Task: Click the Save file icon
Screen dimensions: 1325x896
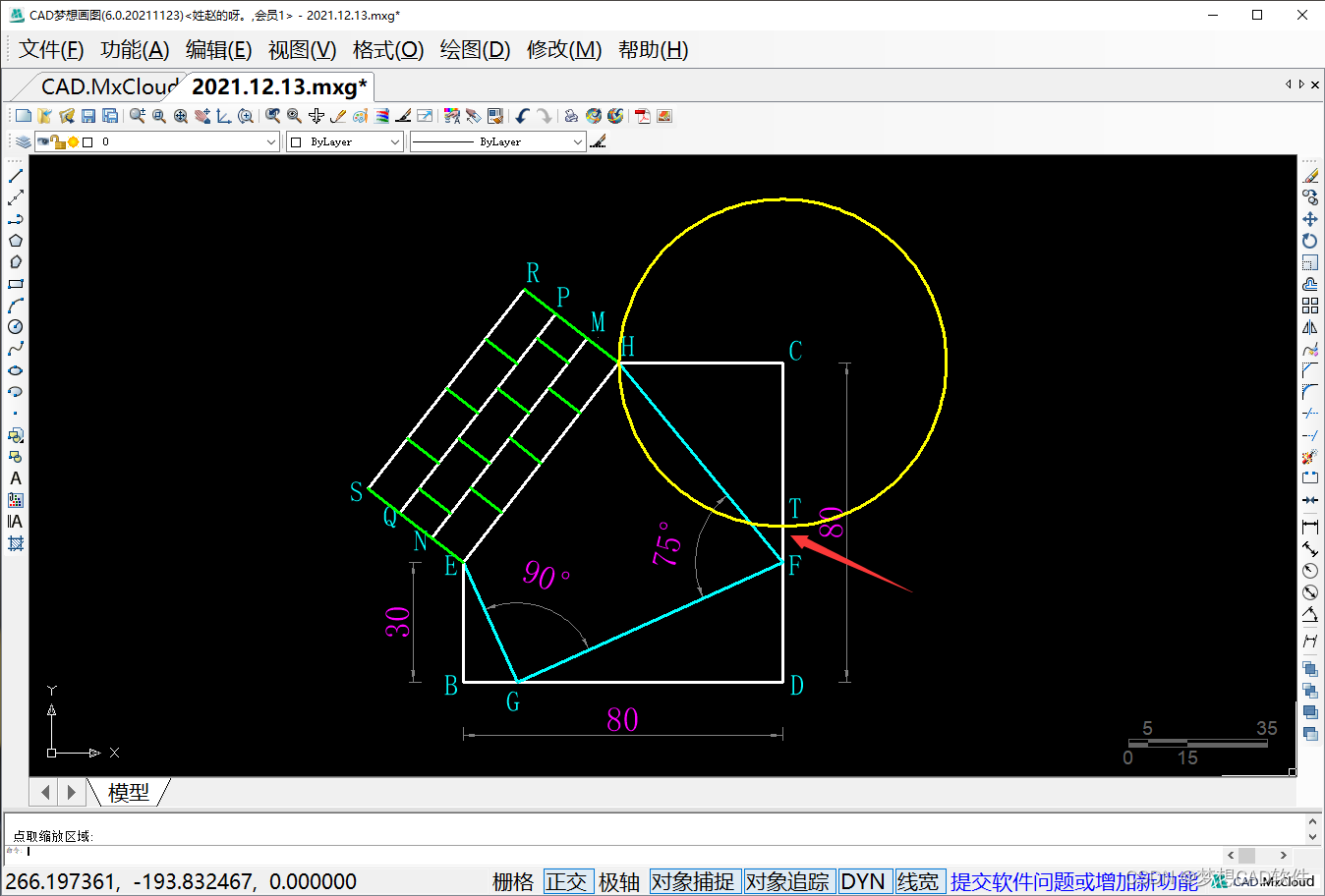Action: (x=88, y=116)
